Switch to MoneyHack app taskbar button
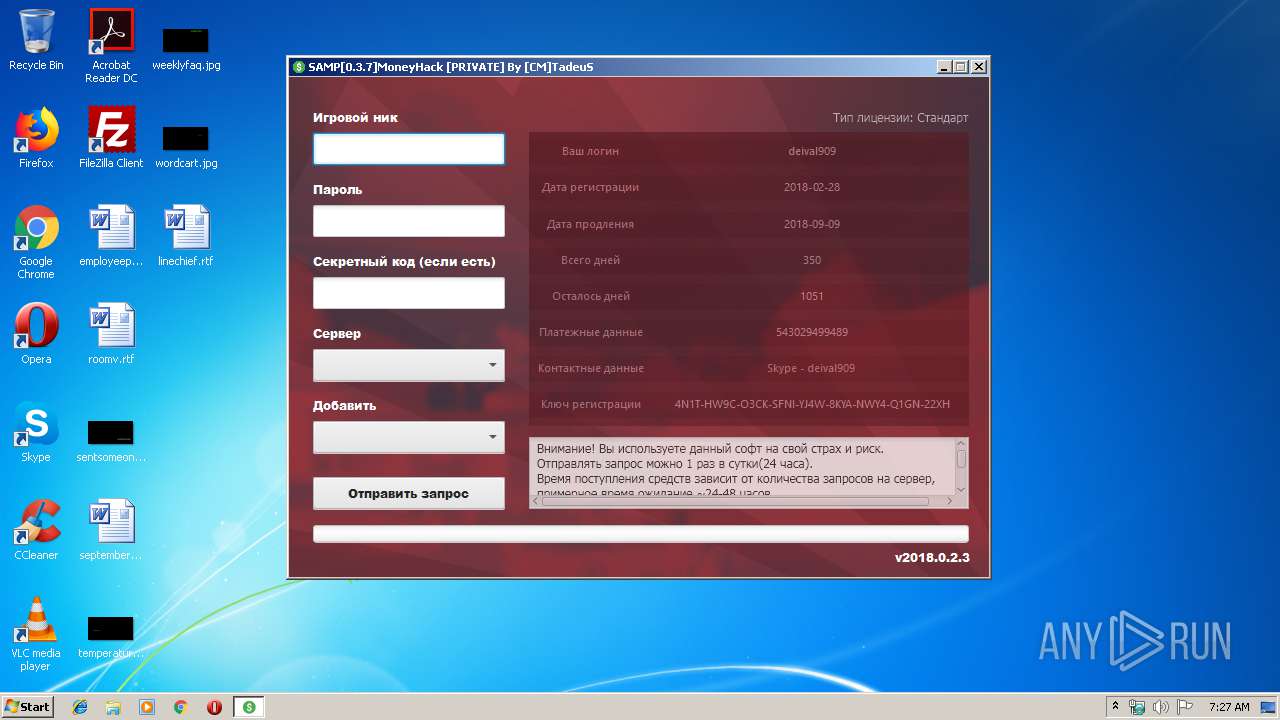The width and height of the screenshot is (1280, 720). coord(249,707)
